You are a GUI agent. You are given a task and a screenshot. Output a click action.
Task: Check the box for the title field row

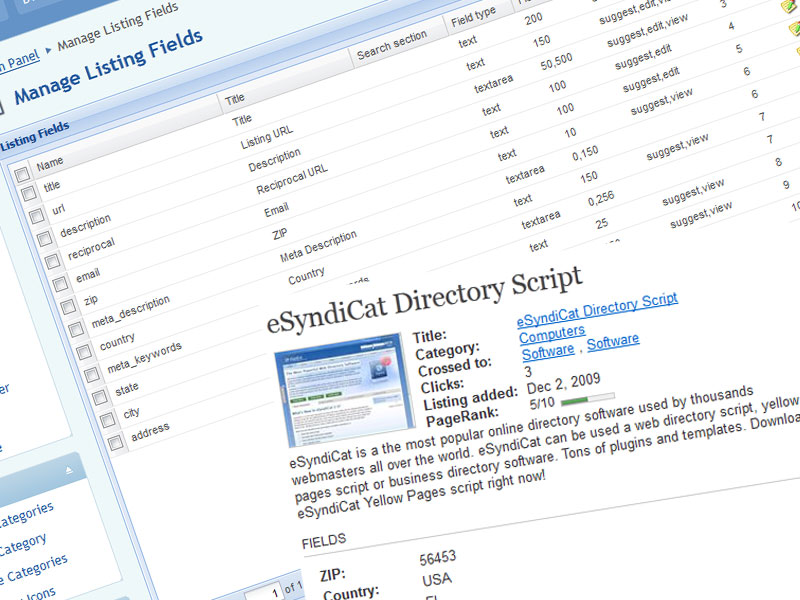(x=29, y=193)
